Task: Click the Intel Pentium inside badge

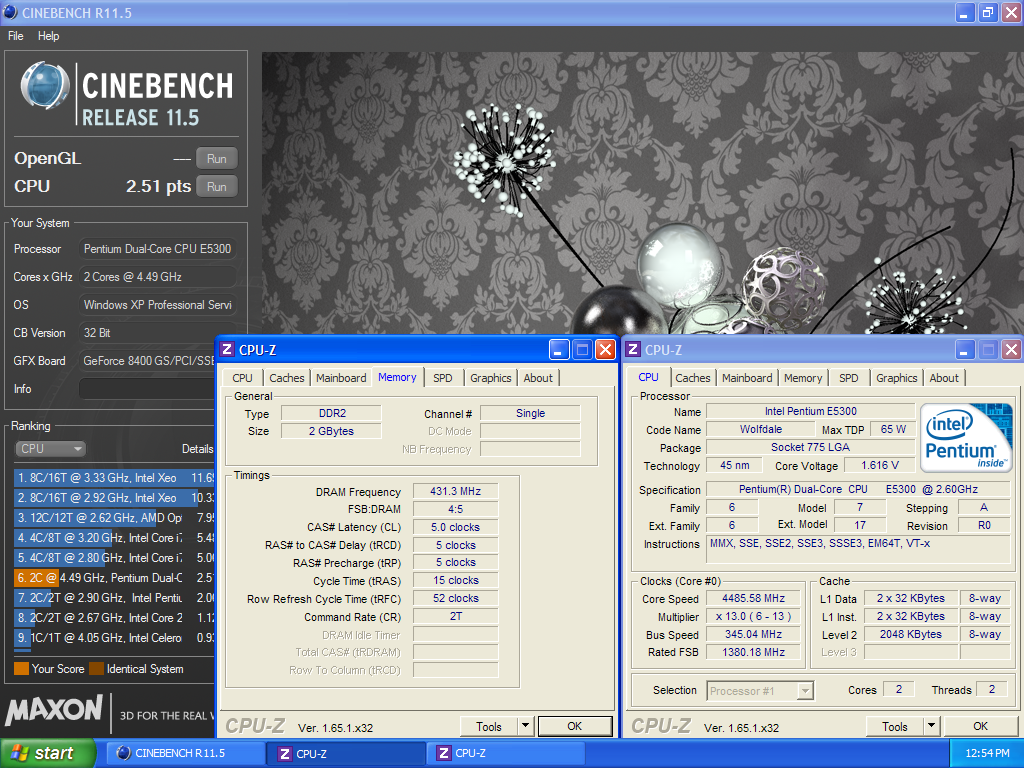Action: coord(966,438)
